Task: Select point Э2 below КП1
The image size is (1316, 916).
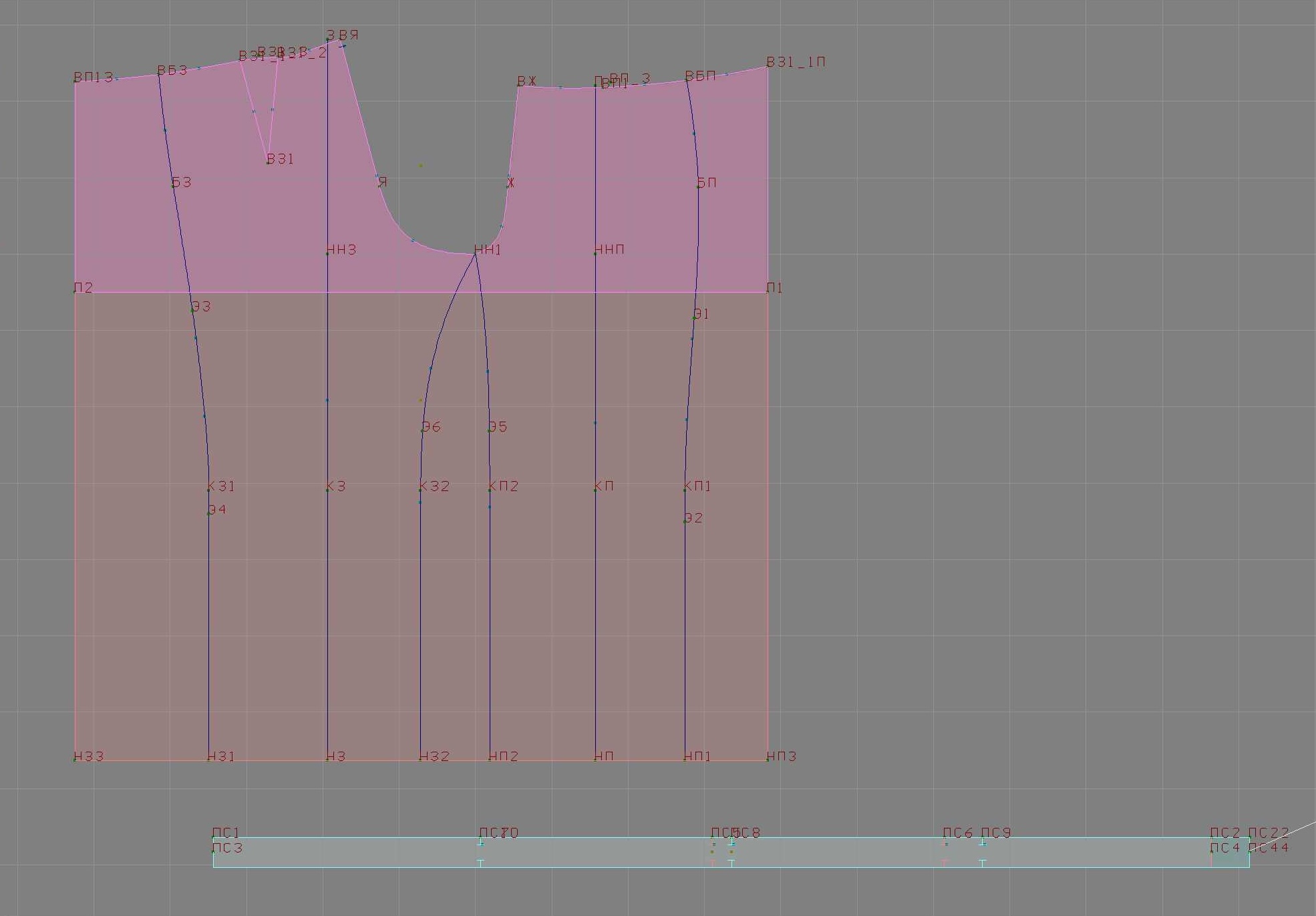Action: pyautogui.click(x=685, y=522)
